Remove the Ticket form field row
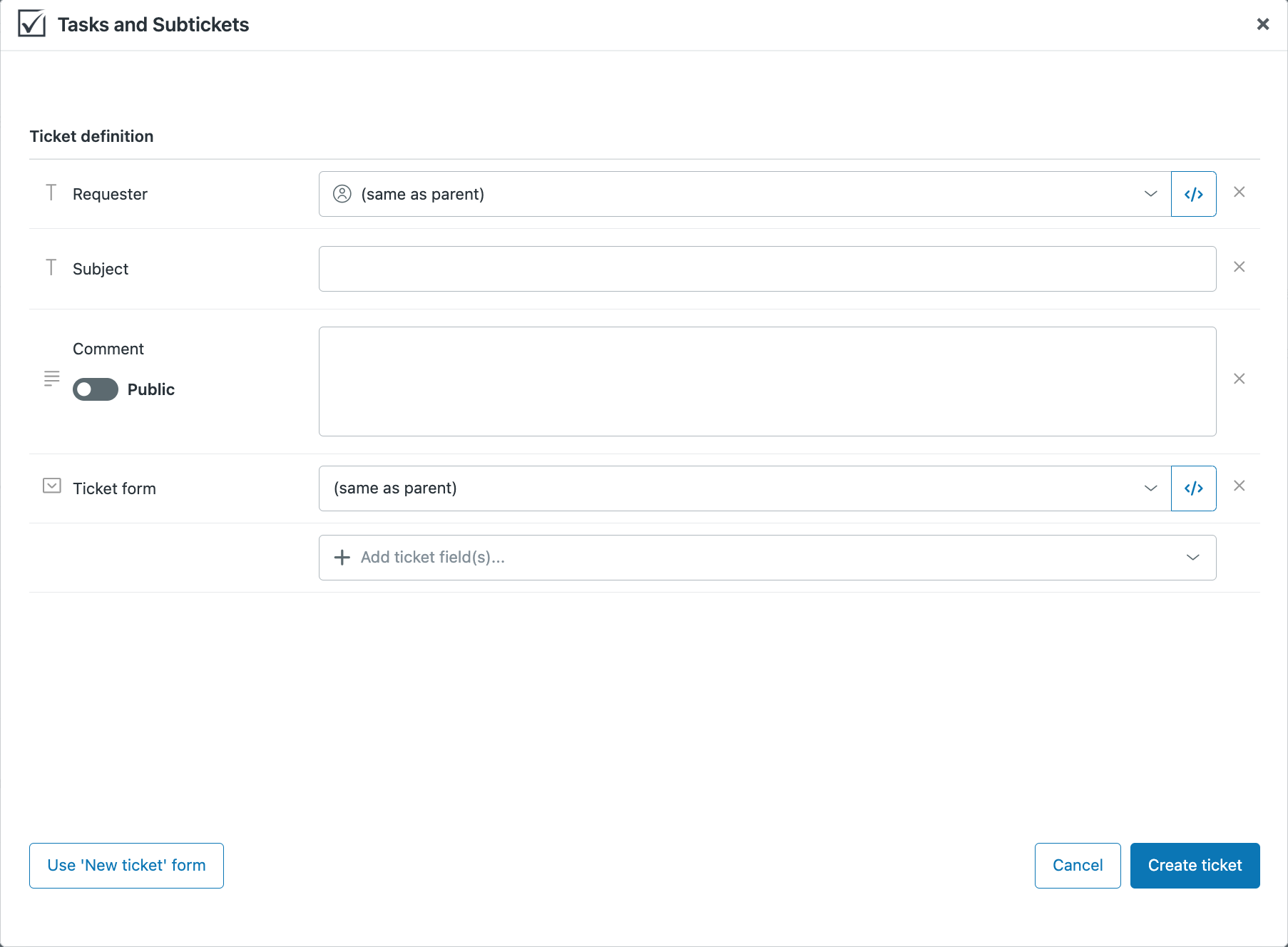This screenshot has height=947, width=1288. pos(1240,486)
